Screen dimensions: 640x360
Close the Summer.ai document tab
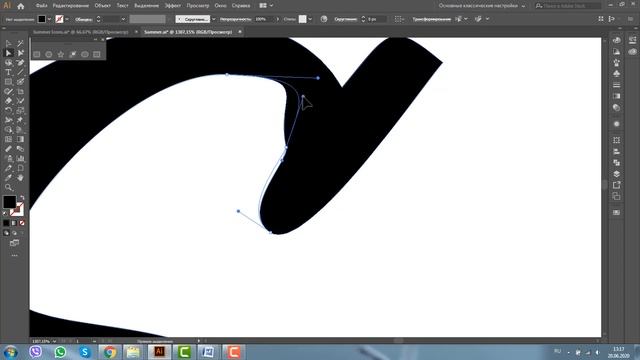point(240,32)
